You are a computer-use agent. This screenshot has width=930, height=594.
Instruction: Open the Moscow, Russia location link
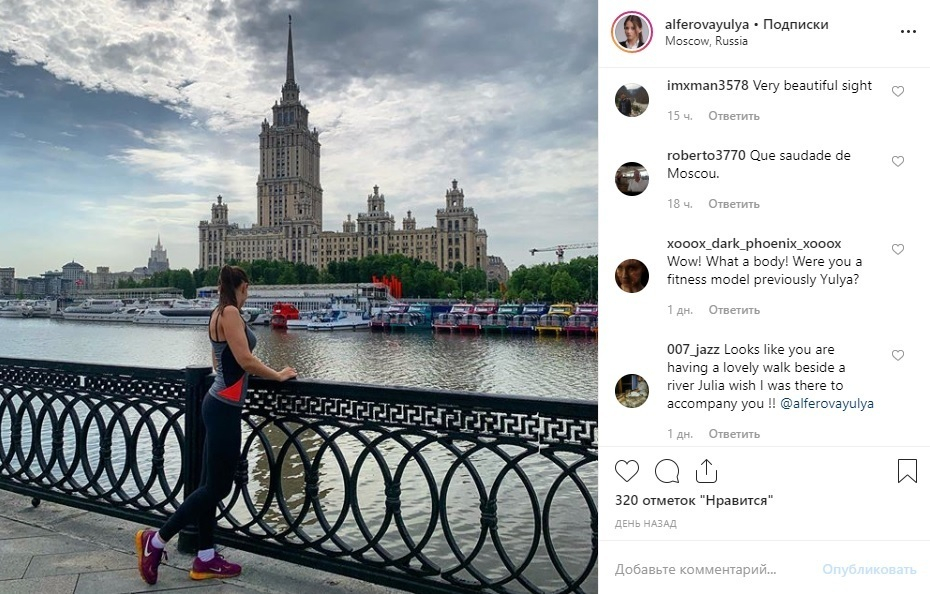706,41
